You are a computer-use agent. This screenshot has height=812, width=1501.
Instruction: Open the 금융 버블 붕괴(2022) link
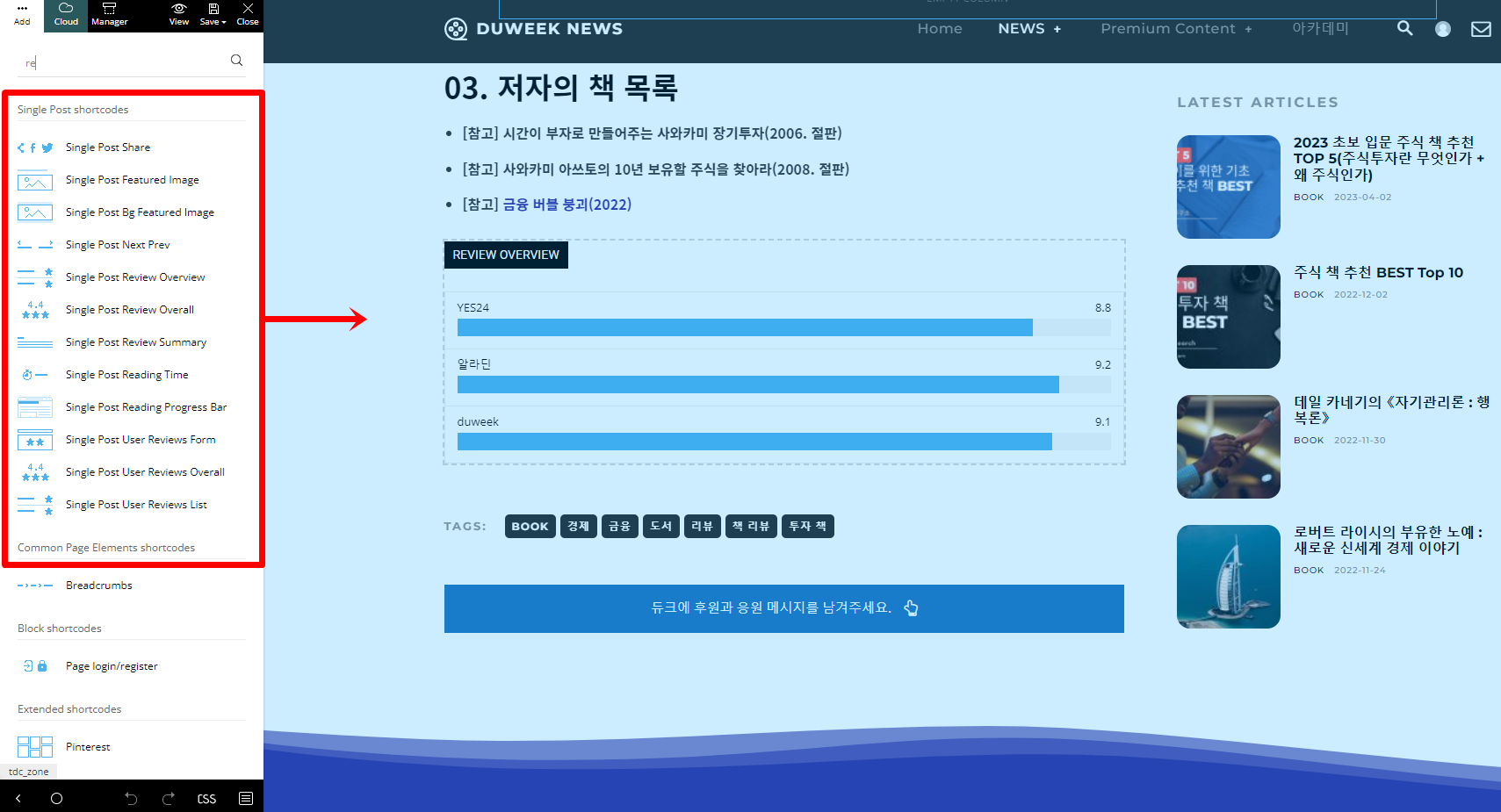pyautogui.click(x=566, y=205)
